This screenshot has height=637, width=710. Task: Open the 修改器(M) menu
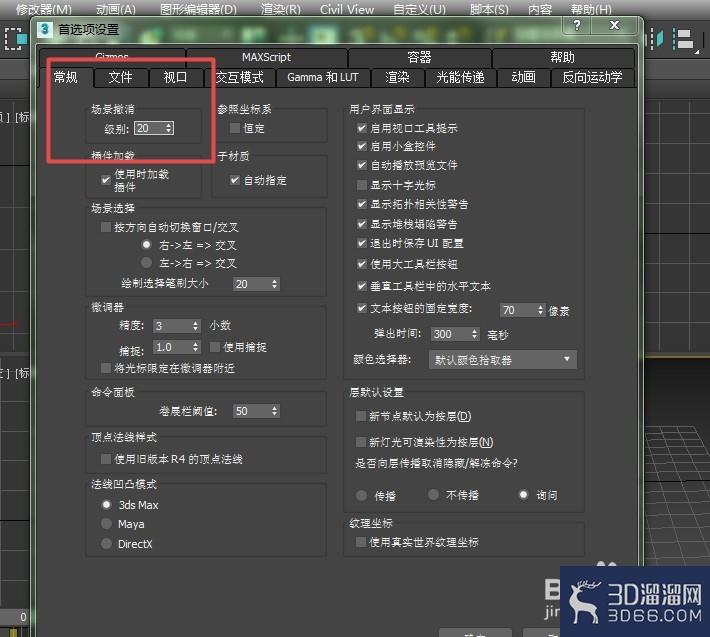click(x=43, y=9)
